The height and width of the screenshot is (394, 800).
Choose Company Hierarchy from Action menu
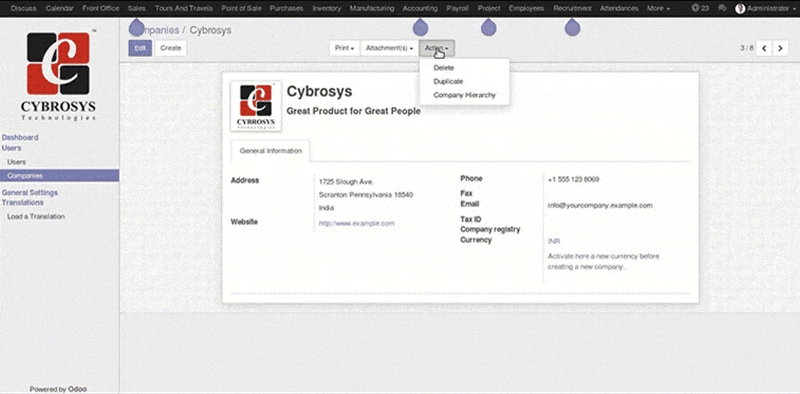click(x=464, y=95)
